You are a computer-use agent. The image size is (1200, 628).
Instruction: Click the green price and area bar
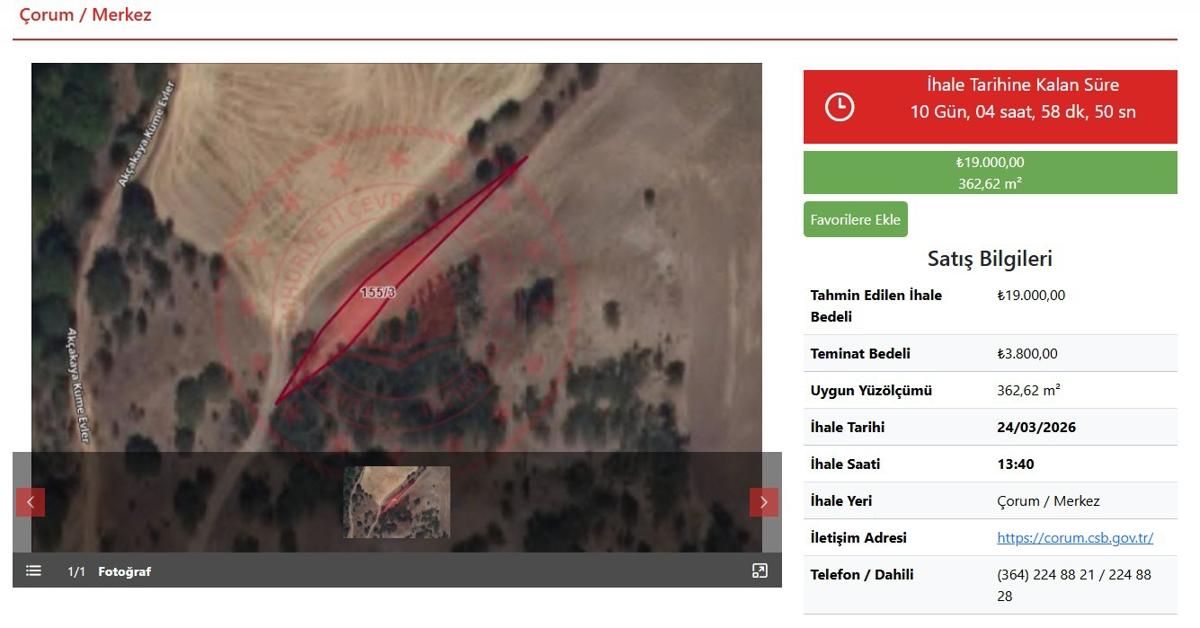point(990,172)
